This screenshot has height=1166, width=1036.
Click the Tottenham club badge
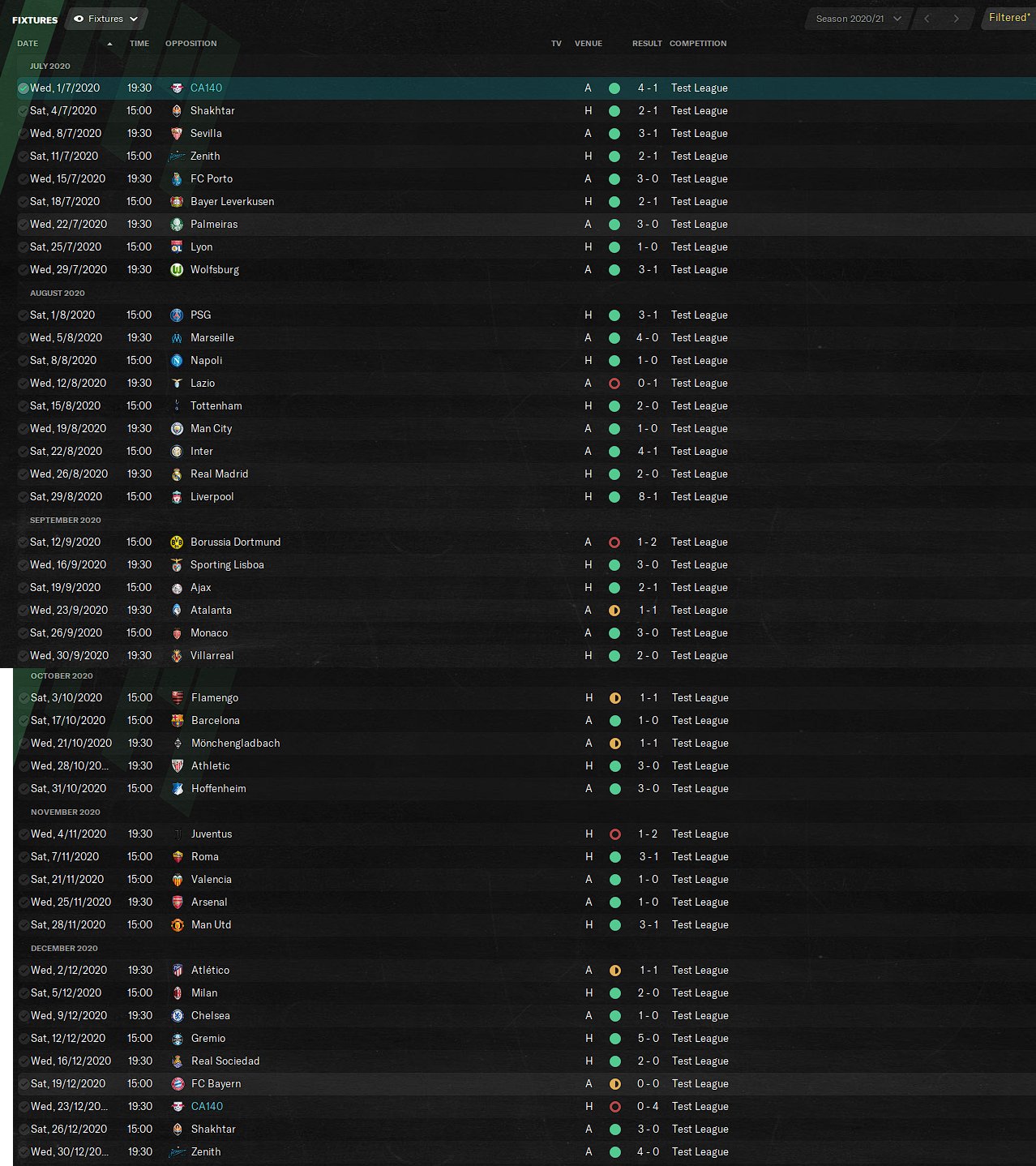point(177,406)
